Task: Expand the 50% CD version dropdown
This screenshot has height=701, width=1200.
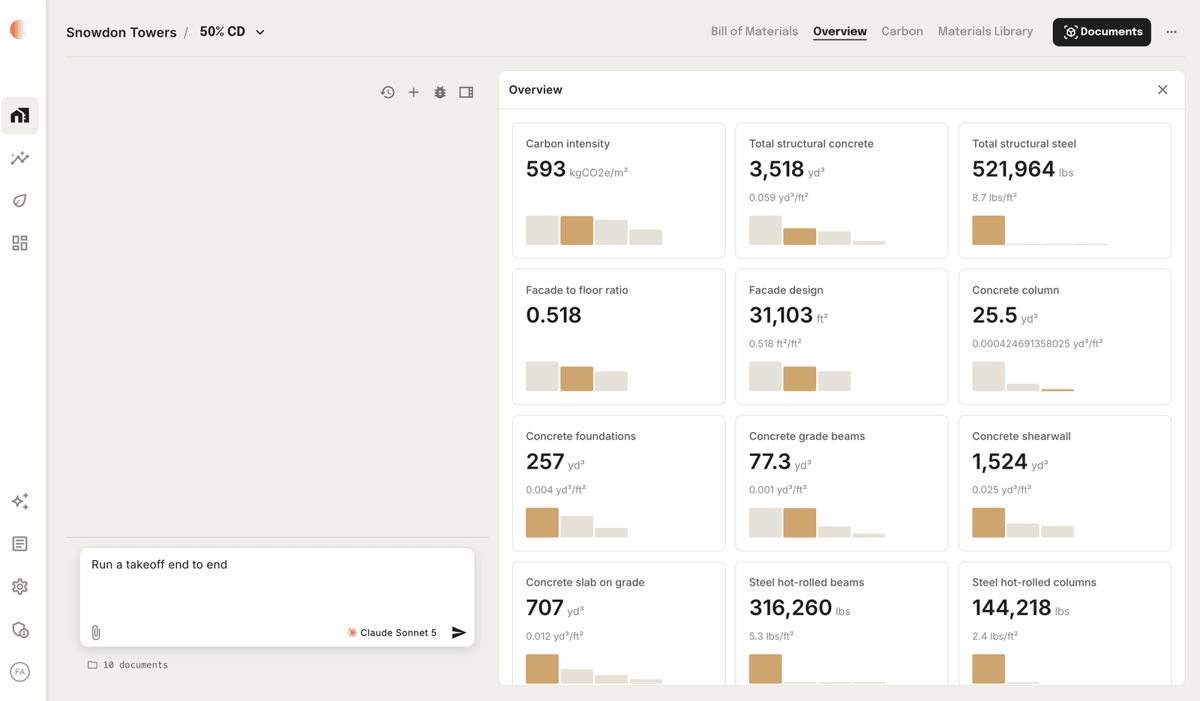Action: tap(232, 32)
